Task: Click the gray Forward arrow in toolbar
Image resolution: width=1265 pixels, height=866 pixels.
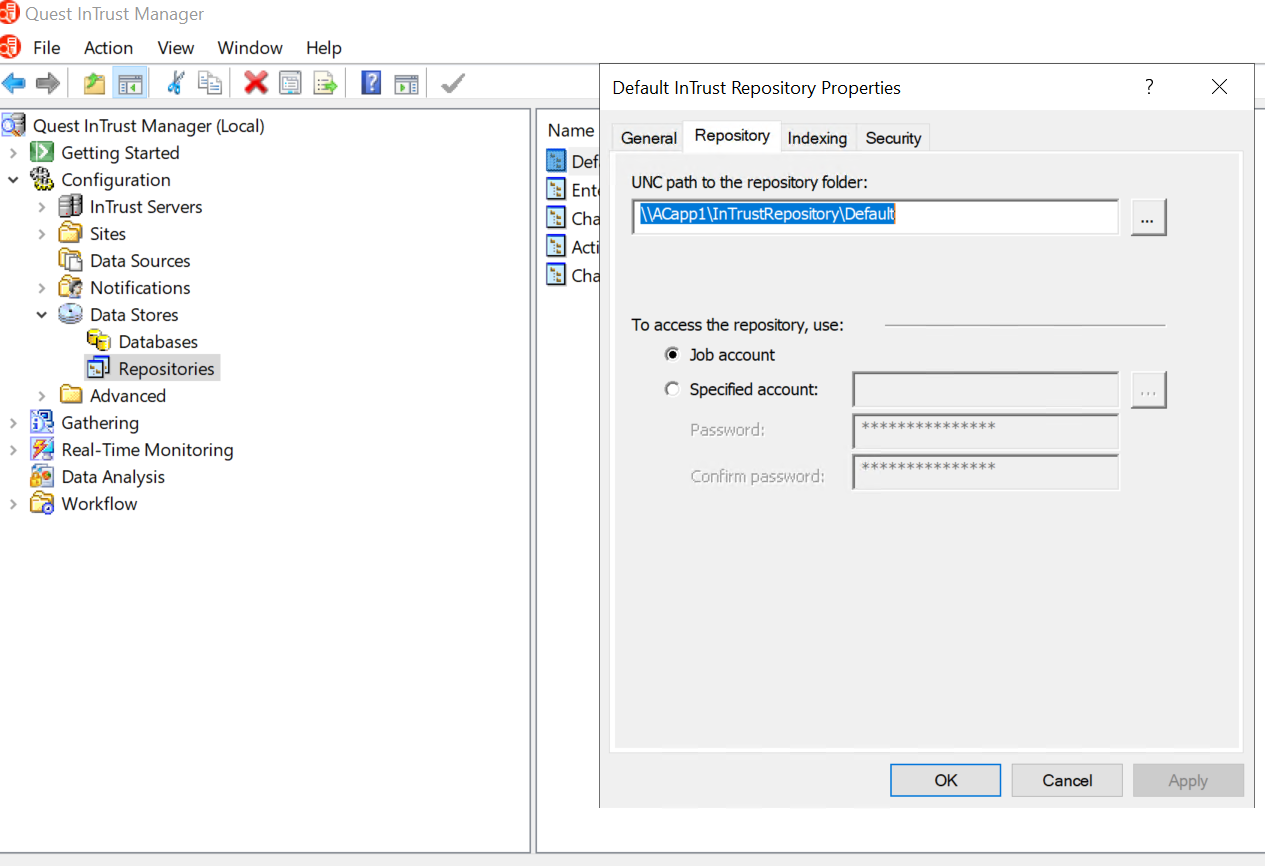Action: (x=48, y=83)
